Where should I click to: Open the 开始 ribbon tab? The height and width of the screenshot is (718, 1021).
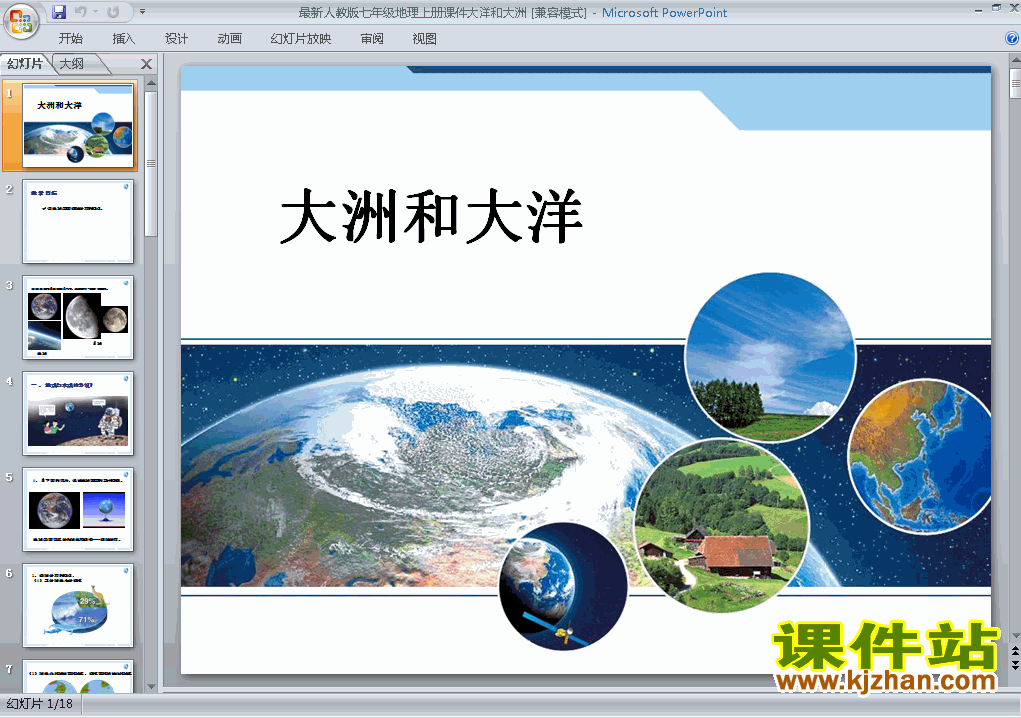click(70, 39)
